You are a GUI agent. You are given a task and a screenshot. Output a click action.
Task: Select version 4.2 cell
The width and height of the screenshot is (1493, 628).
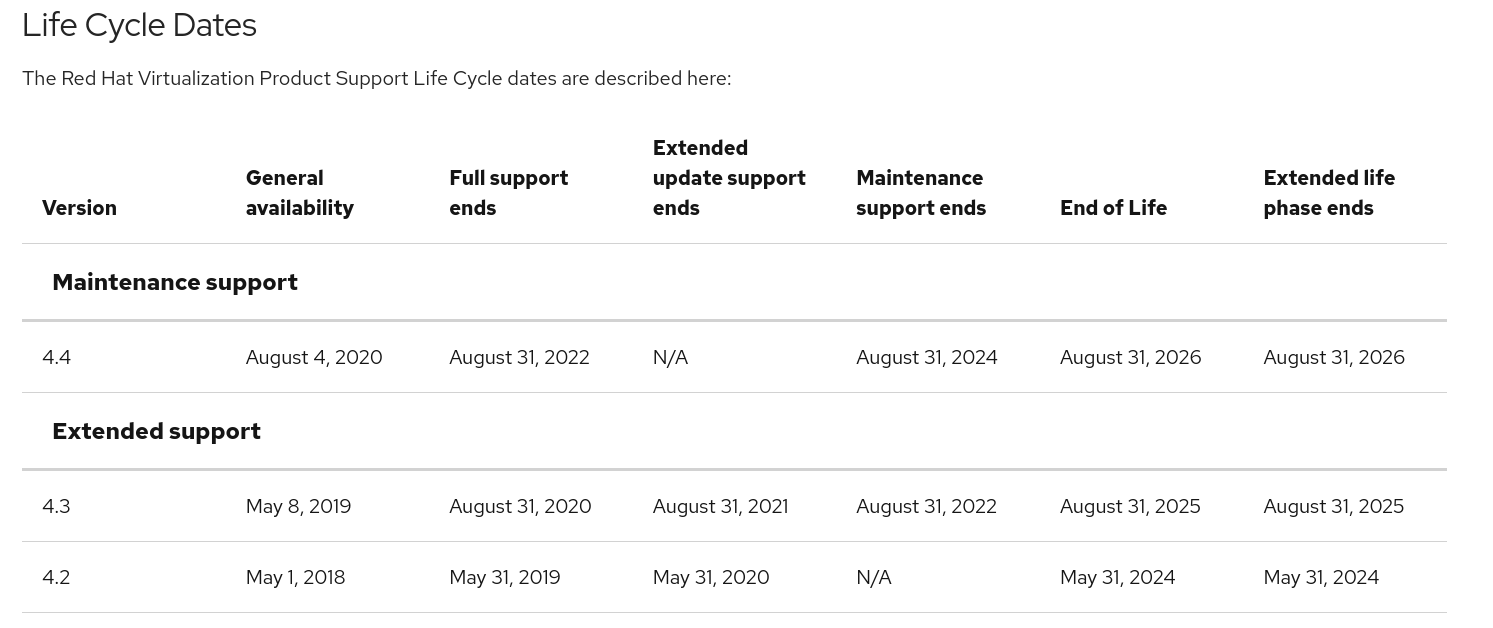pyautogui.click(x=57, y=577)
